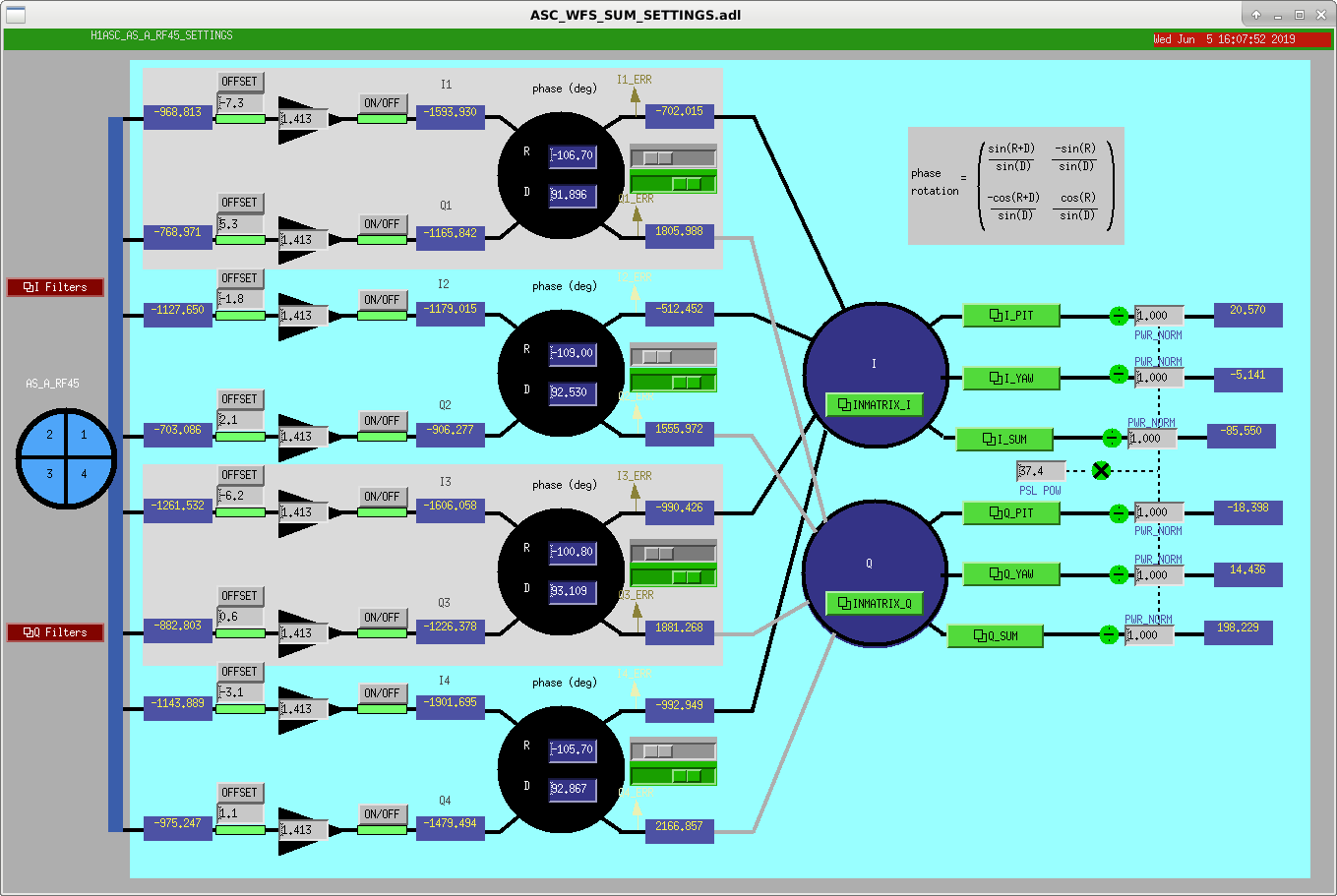
Task: Open the I_PIT filter module
Action: click(1011, 316)
